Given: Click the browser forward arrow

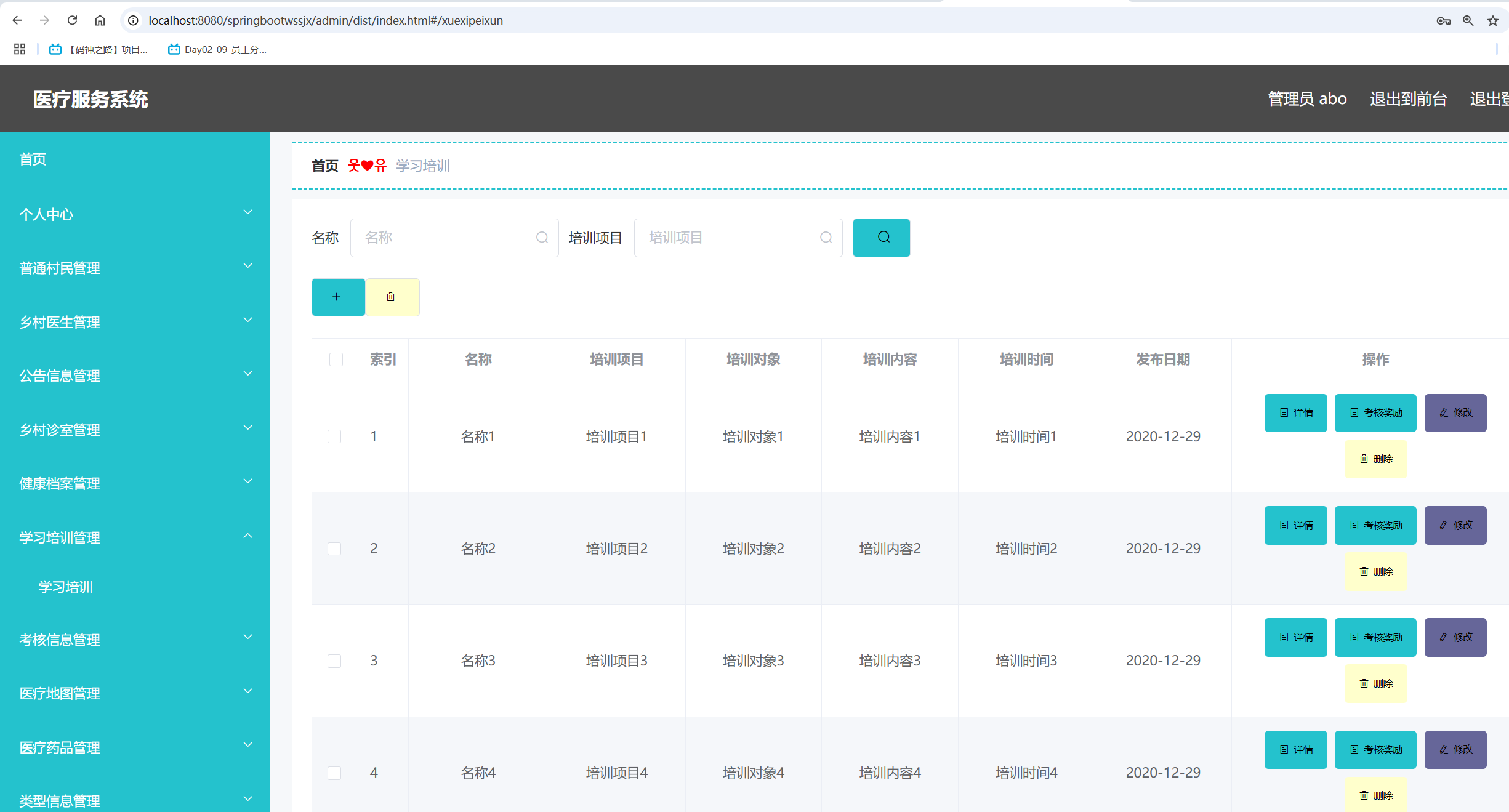Looking at the screenshot, I should tap(44, 20).
